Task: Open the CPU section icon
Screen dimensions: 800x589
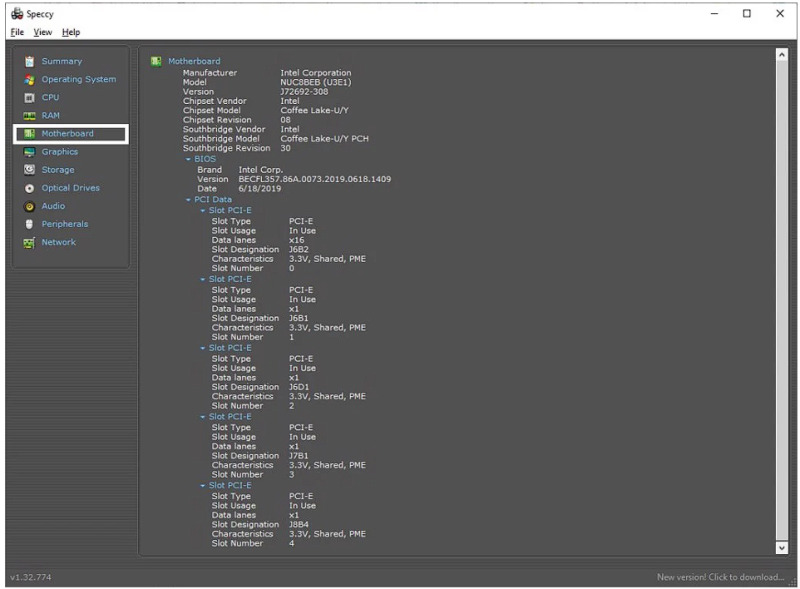Action: tap(29, 98)
